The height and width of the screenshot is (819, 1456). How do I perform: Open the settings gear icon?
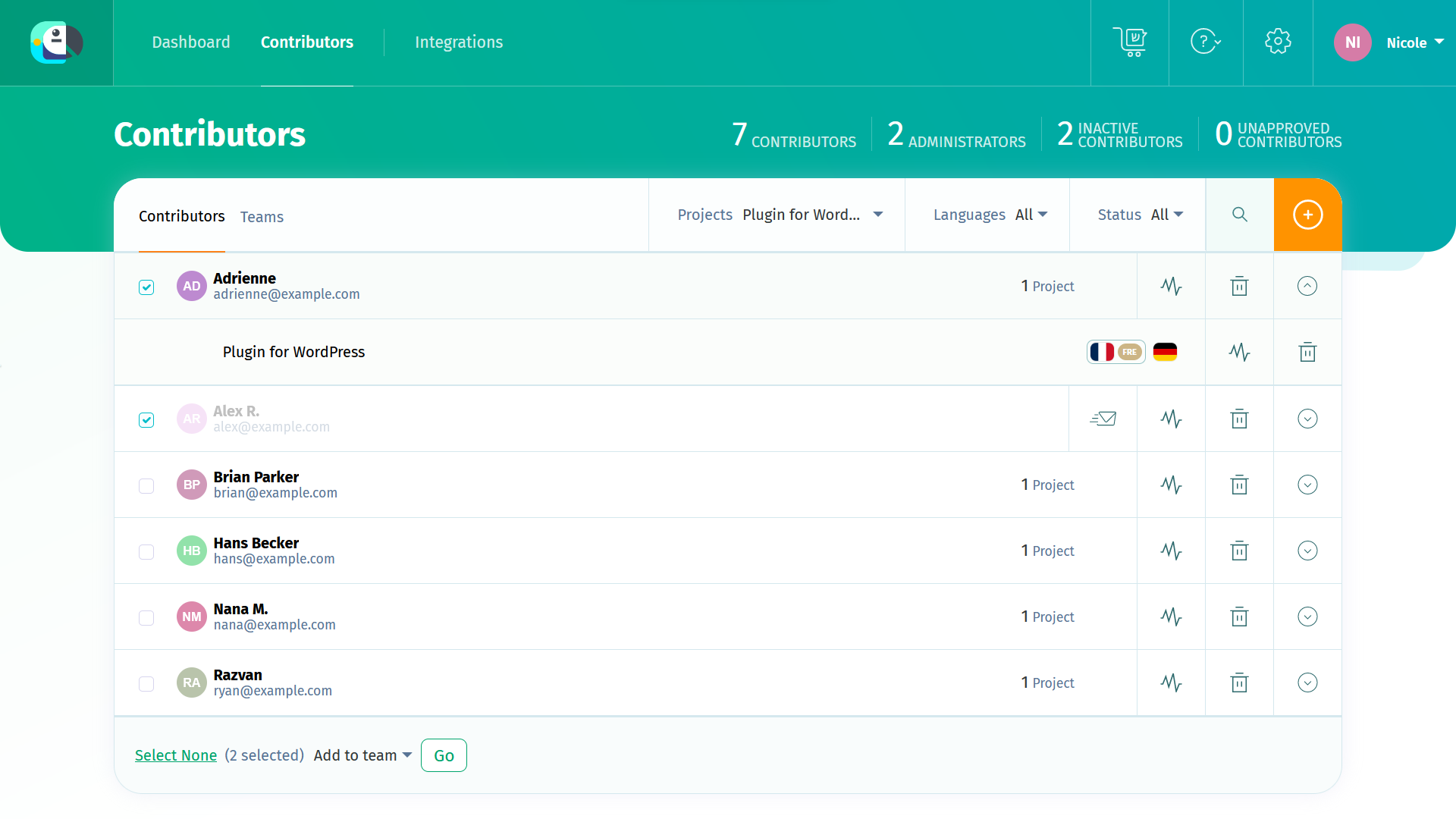[x=1278, y=42]
